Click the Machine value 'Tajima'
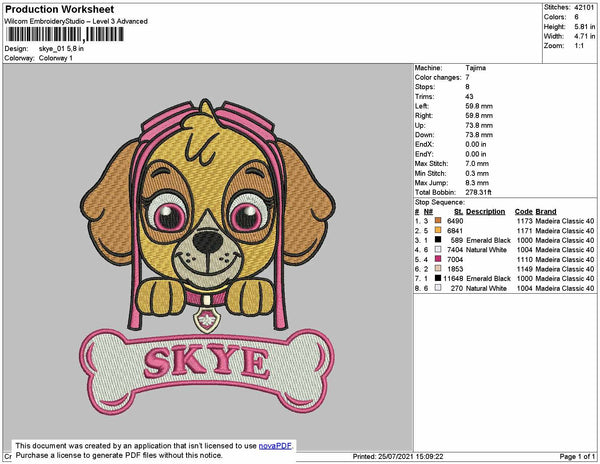Screen dimensions: 600x464 476,68
